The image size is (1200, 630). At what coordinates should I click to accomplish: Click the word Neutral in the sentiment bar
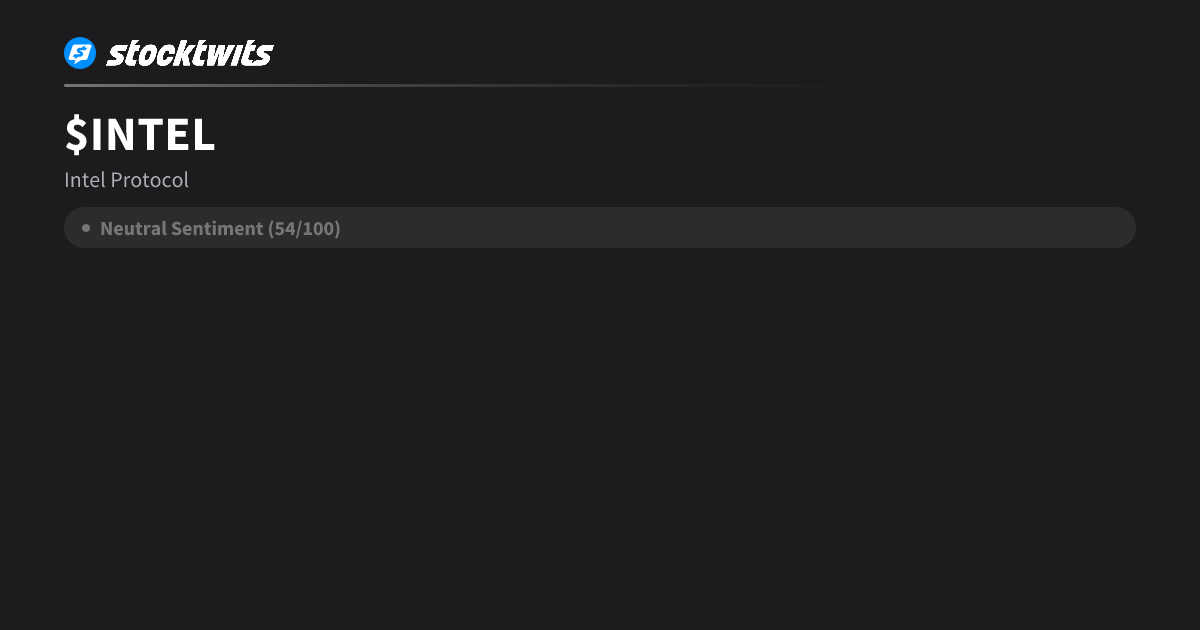[x=133, y=228]
